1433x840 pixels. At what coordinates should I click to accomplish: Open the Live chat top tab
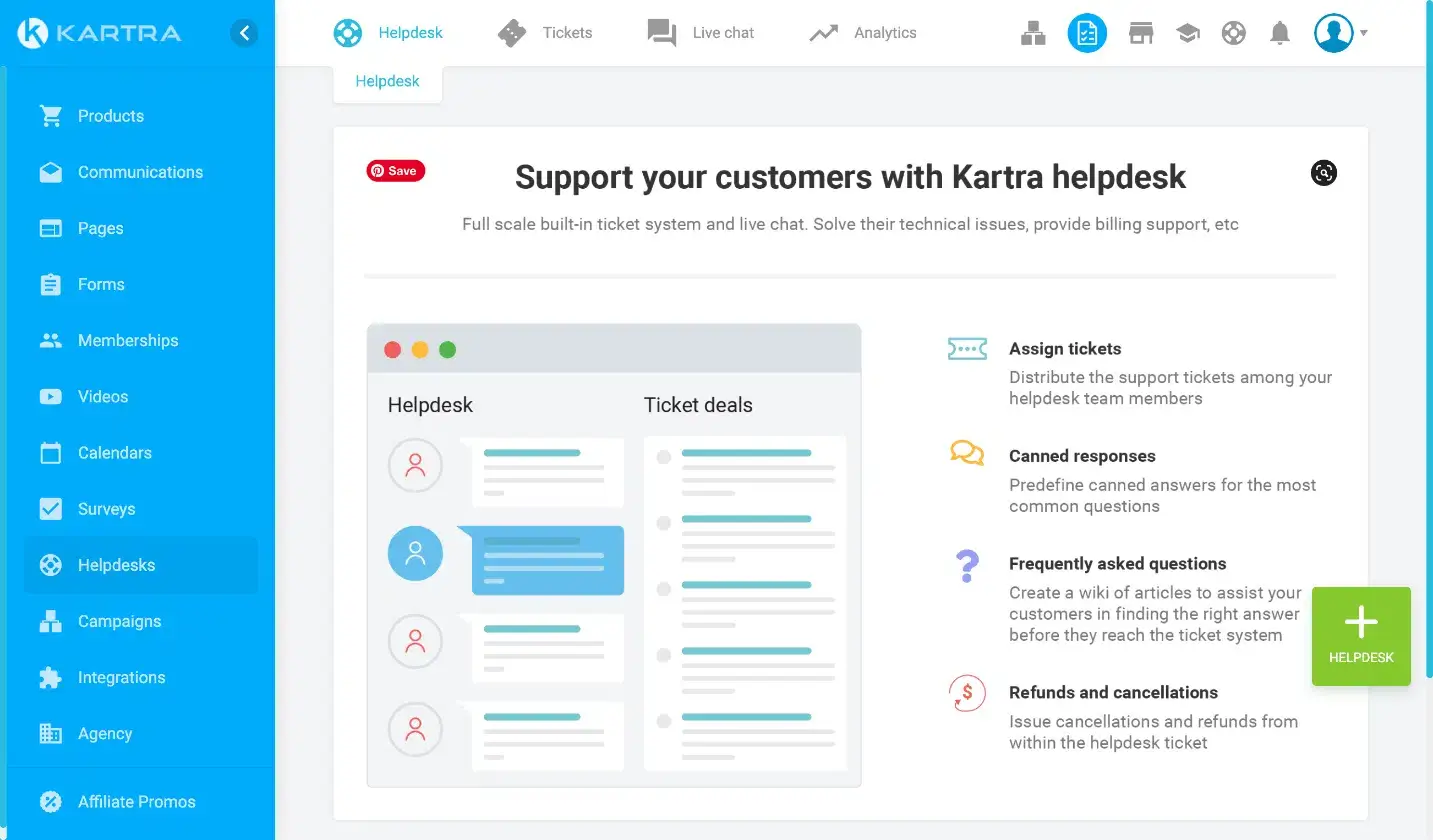pos(700,33)
